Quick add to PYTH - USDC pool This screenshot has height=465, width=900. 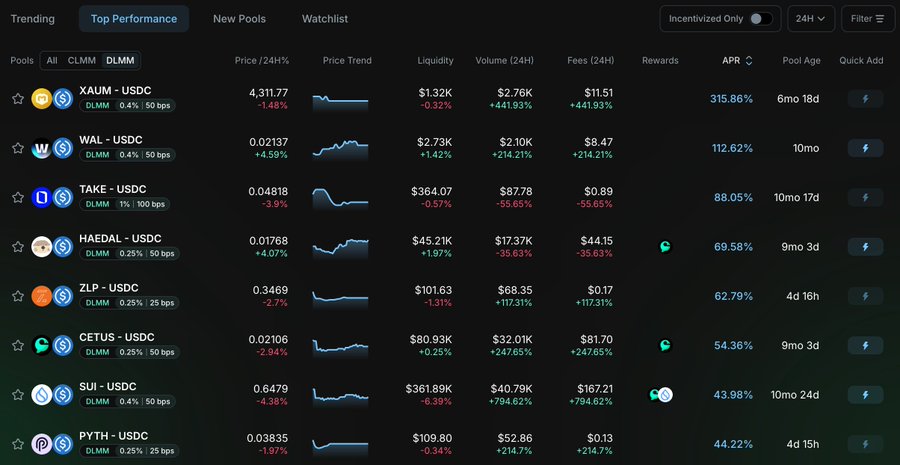click(x=866, y=444)
